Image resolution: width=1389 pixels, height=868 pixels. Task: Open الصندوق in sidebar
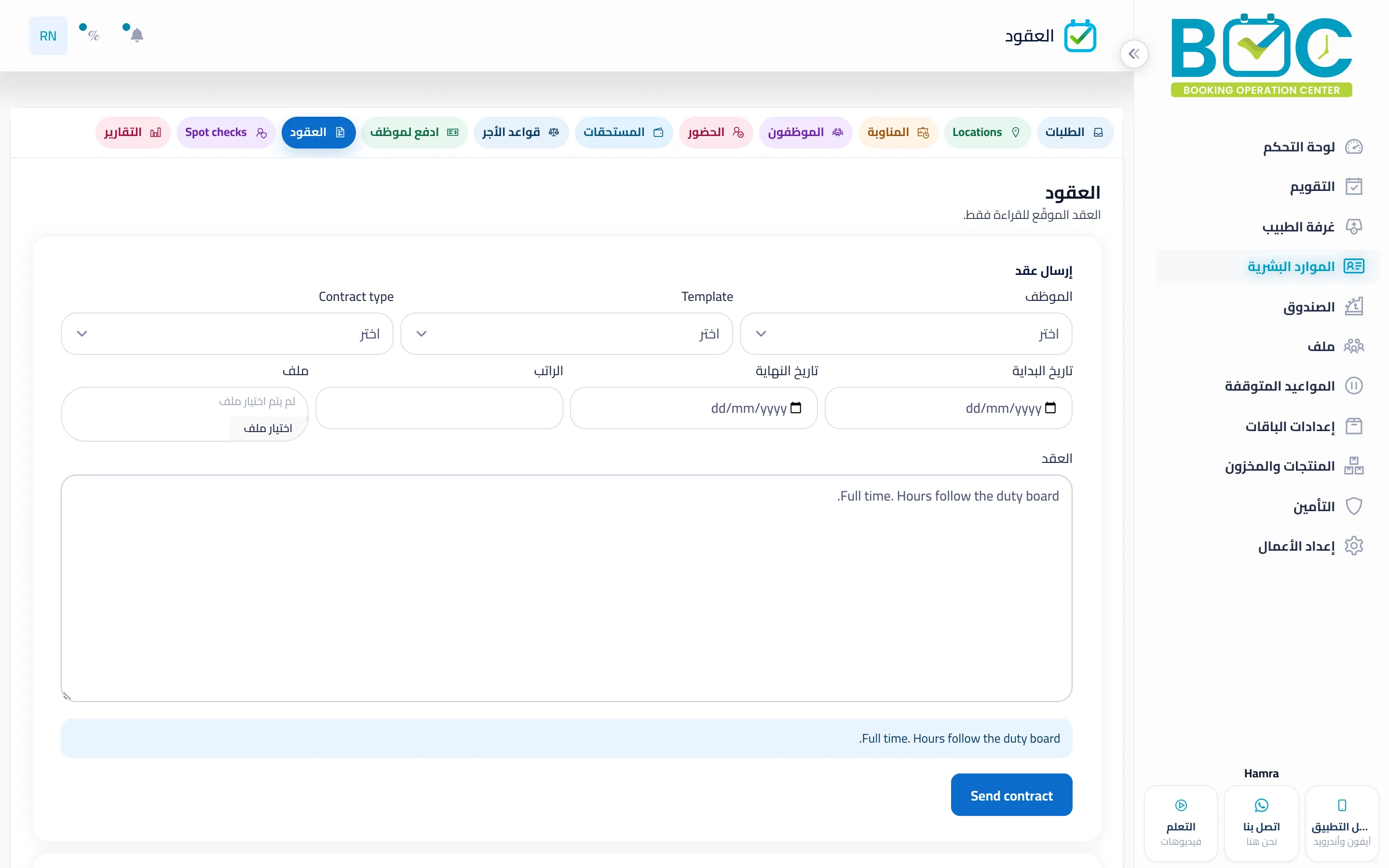click(x=1267, y=307)
